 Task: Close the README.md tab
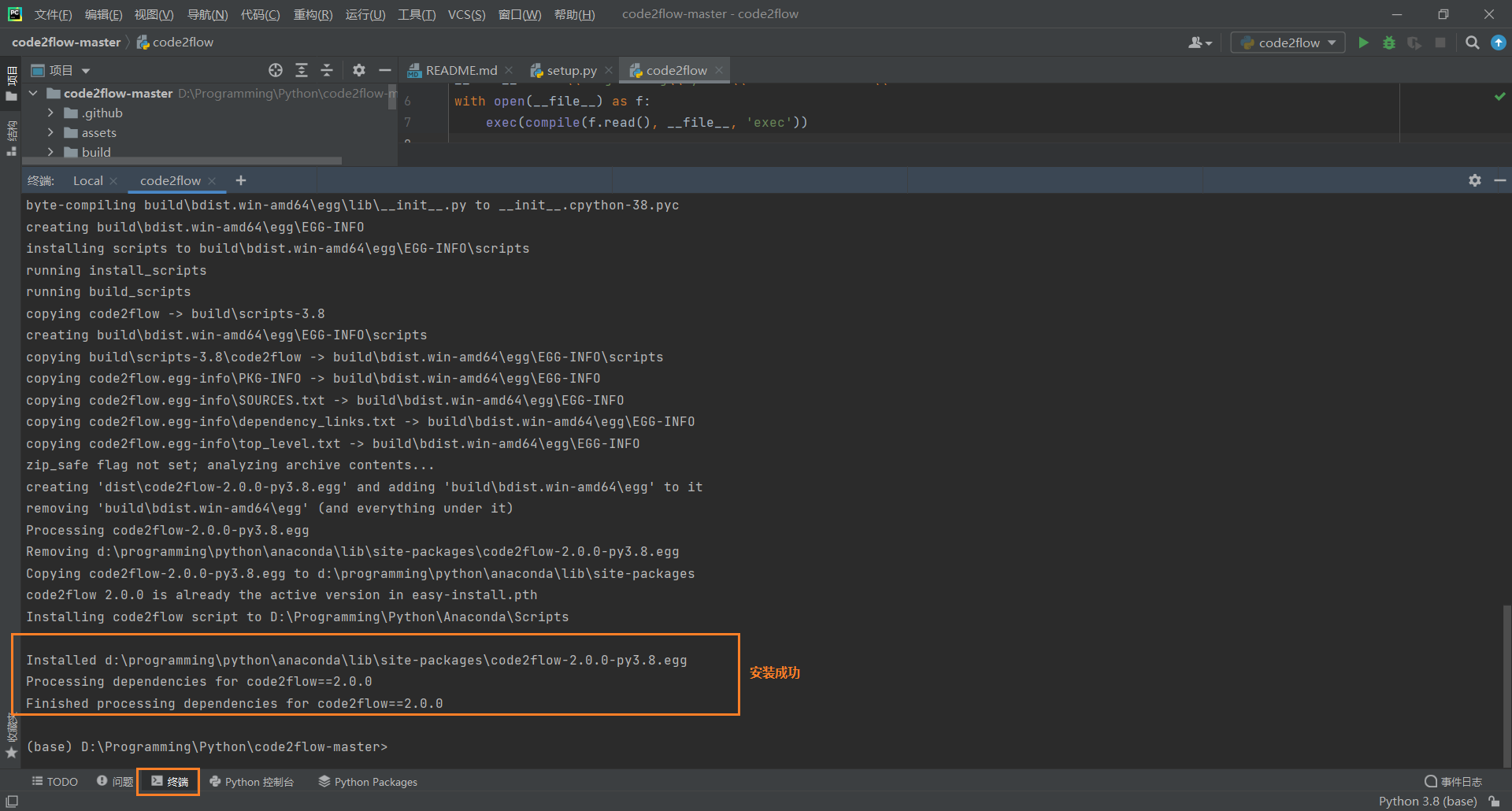click(510, 70)
